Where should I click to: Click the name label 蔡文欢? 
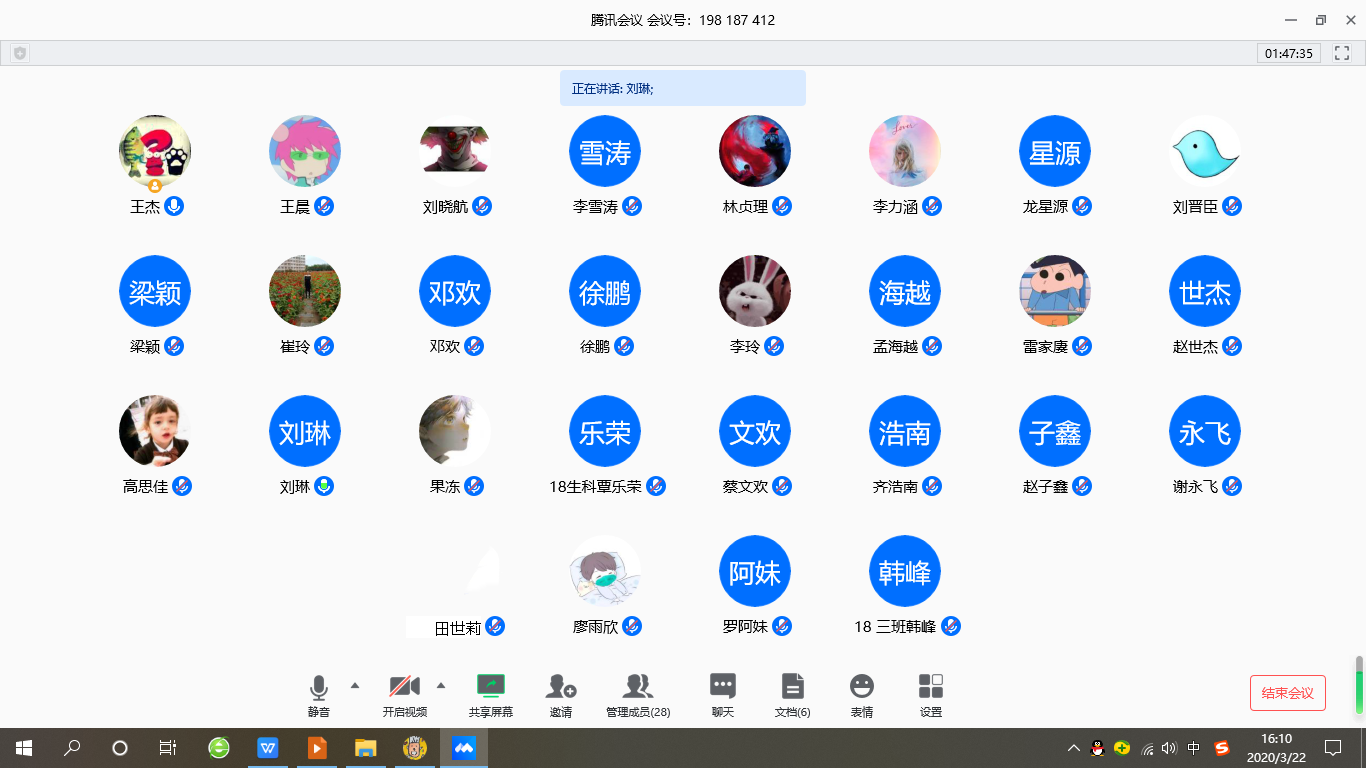coord(745,487)
